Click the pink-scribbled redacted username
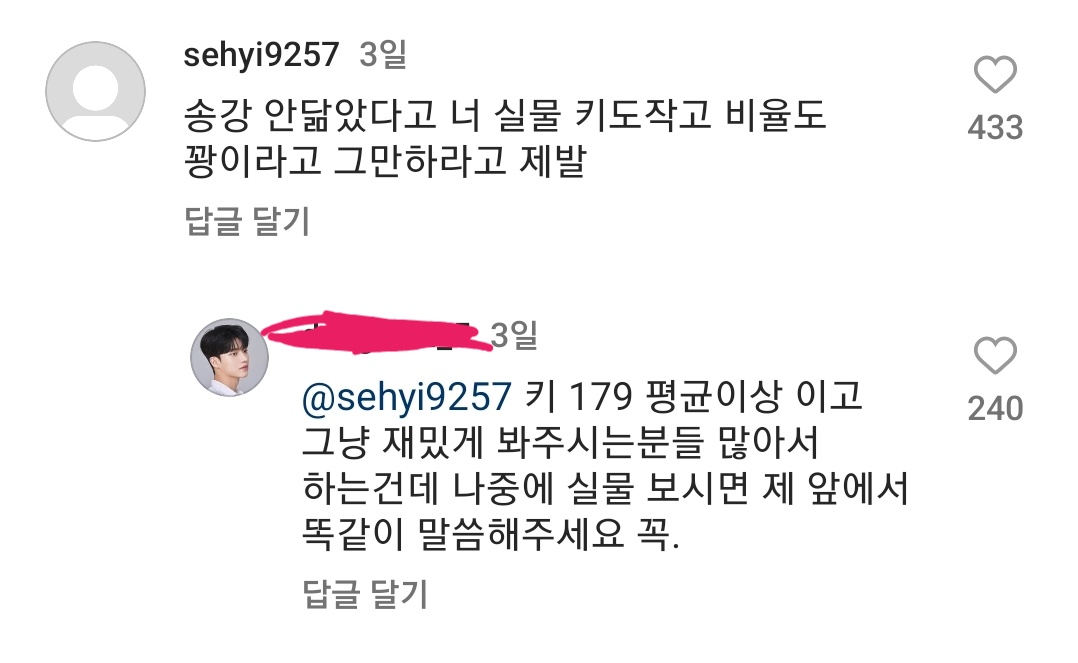This screenshot has height=663, width=1078. click(377, 333)
